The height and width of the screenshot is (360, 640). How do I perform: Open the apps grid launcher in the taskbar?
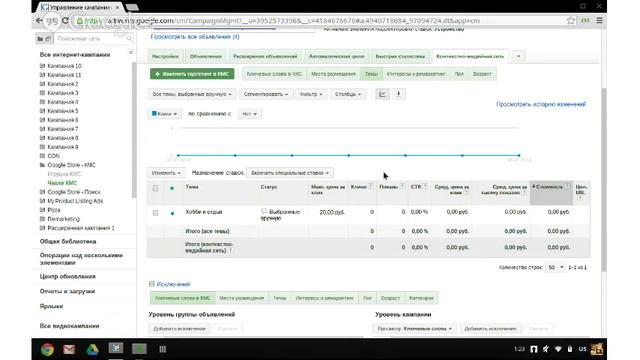tap(162, 349)
